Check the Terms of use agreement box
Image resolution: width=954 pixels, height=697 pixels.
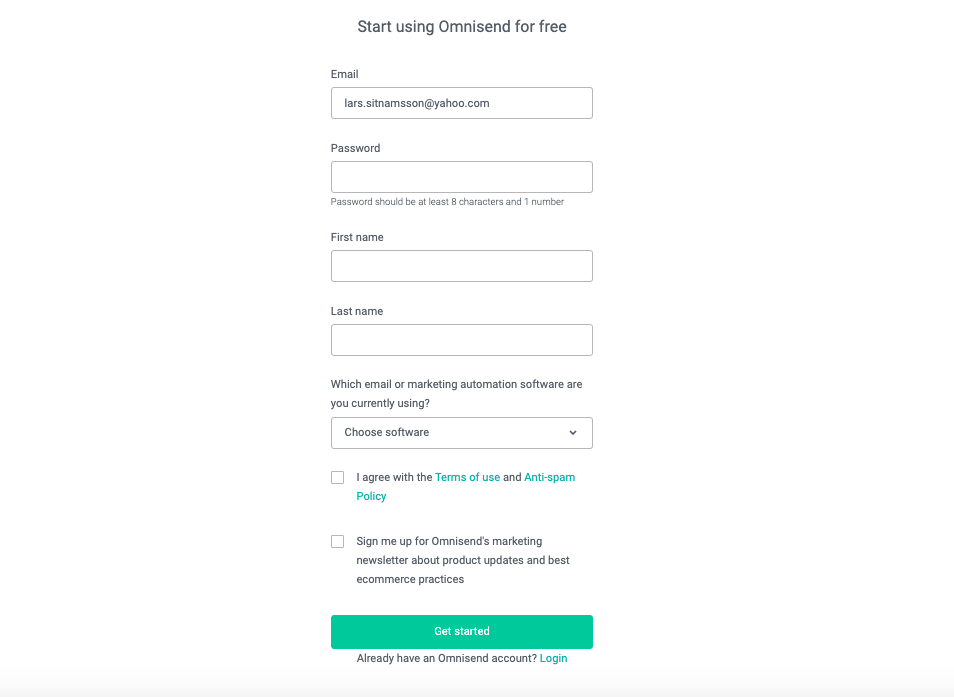pos(338,478)
